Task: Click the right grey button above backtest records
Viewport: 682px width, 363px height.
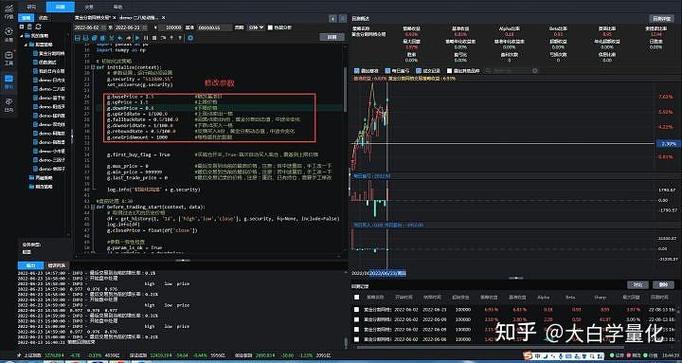Action: click(x=663, y=285)
